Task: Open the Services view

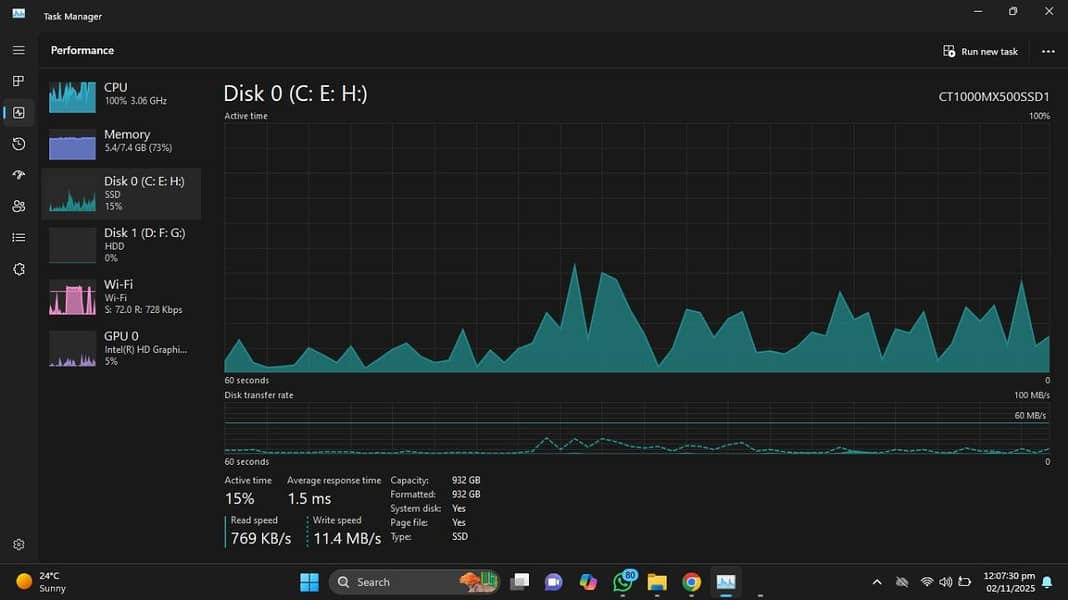Action: click(x=18, y=269)
